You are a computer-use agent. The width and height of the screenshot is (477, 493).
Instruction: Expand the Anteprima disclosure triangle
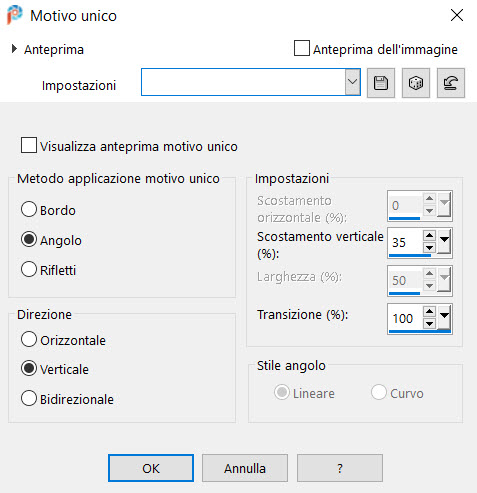pyautogui.click(x=14, y=49)
